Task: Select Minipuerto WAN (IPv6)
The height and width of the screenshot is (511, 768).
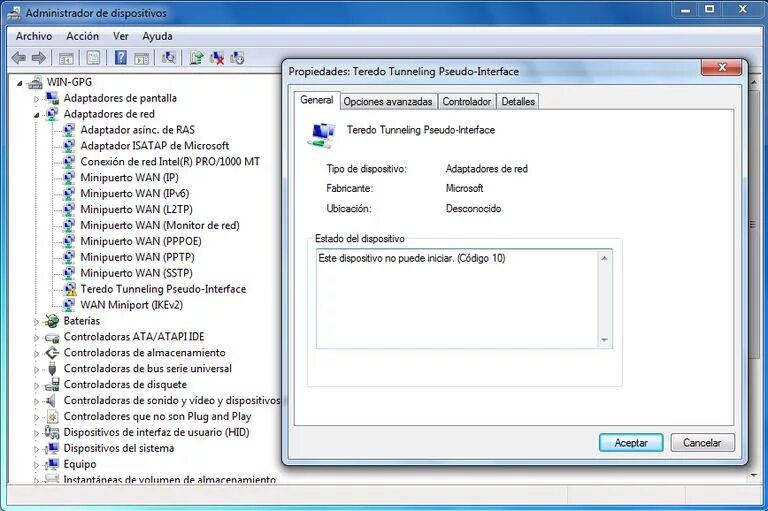Action: pyautogui.click(x=135, y=194)
